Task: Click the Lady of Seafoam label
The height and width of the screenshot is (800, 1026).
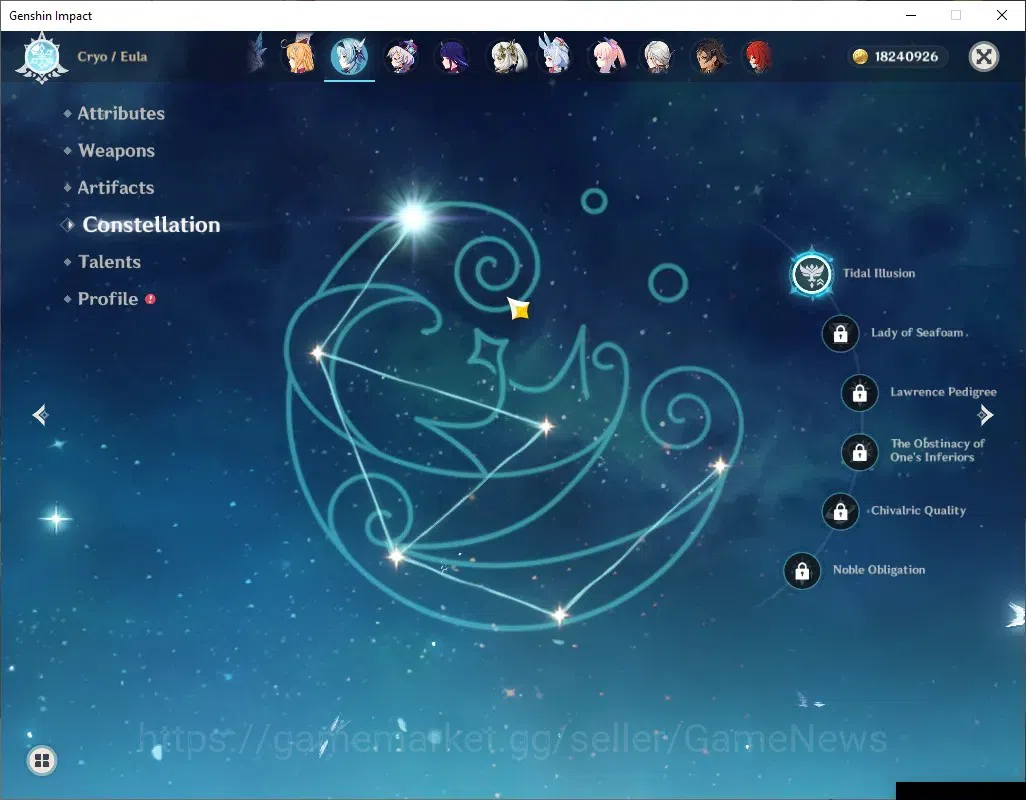Action: click(x=917, y=333)
